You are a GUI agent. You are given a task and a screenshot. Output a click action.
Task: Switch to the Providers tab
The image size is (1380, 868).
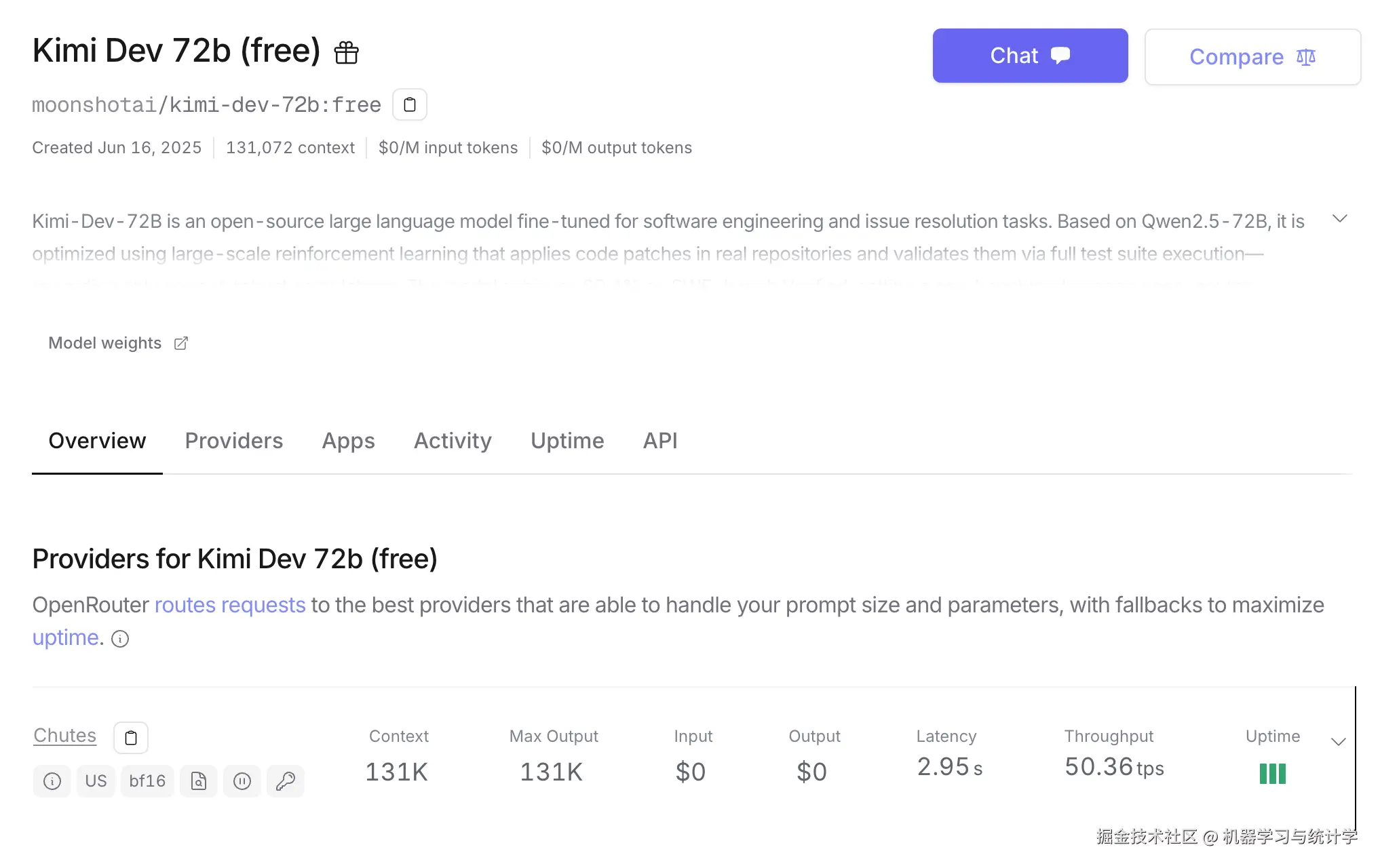coord(233,441)
